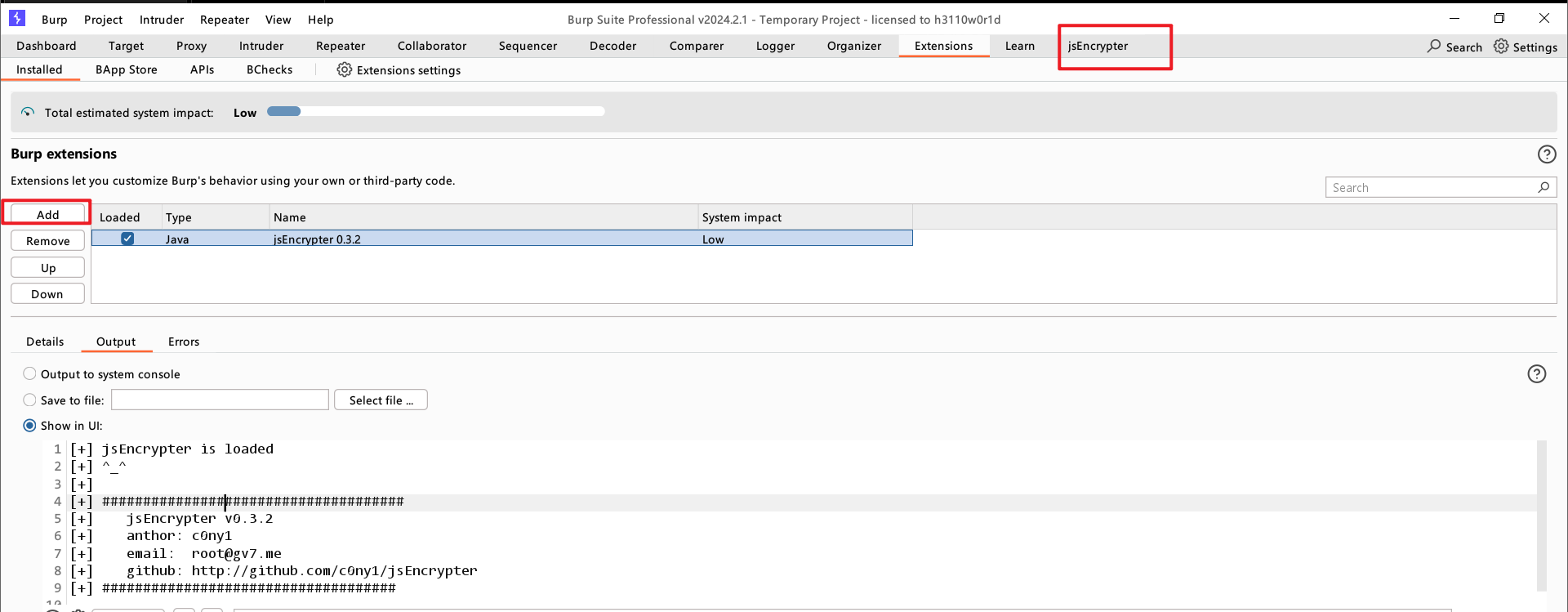Viewport: 1568px width, 612px height.
Task: Open the APIs sub-tab
Action: (202, 69)
